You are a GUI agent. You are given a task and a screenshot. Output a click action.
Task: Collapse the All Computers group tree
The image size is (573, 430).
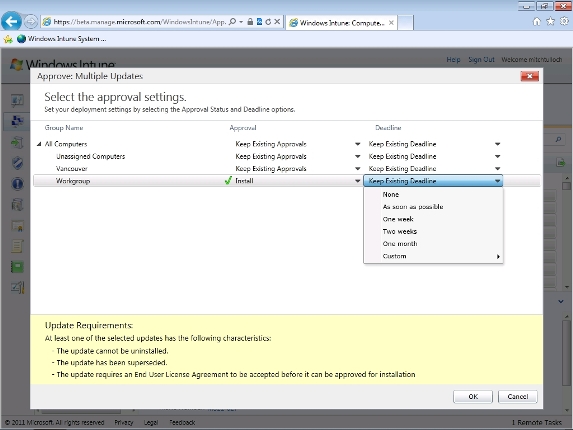39,144
